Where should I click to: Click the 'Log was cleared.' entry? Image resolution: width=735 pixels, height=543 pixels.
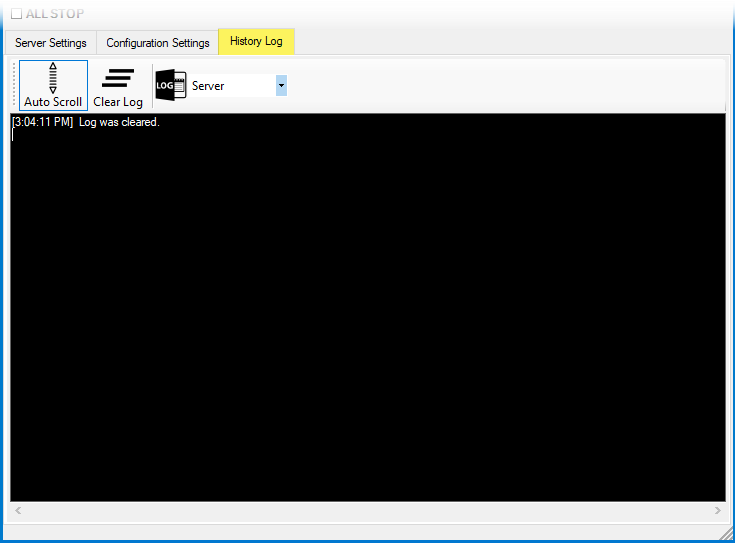[x=119, y=122]
